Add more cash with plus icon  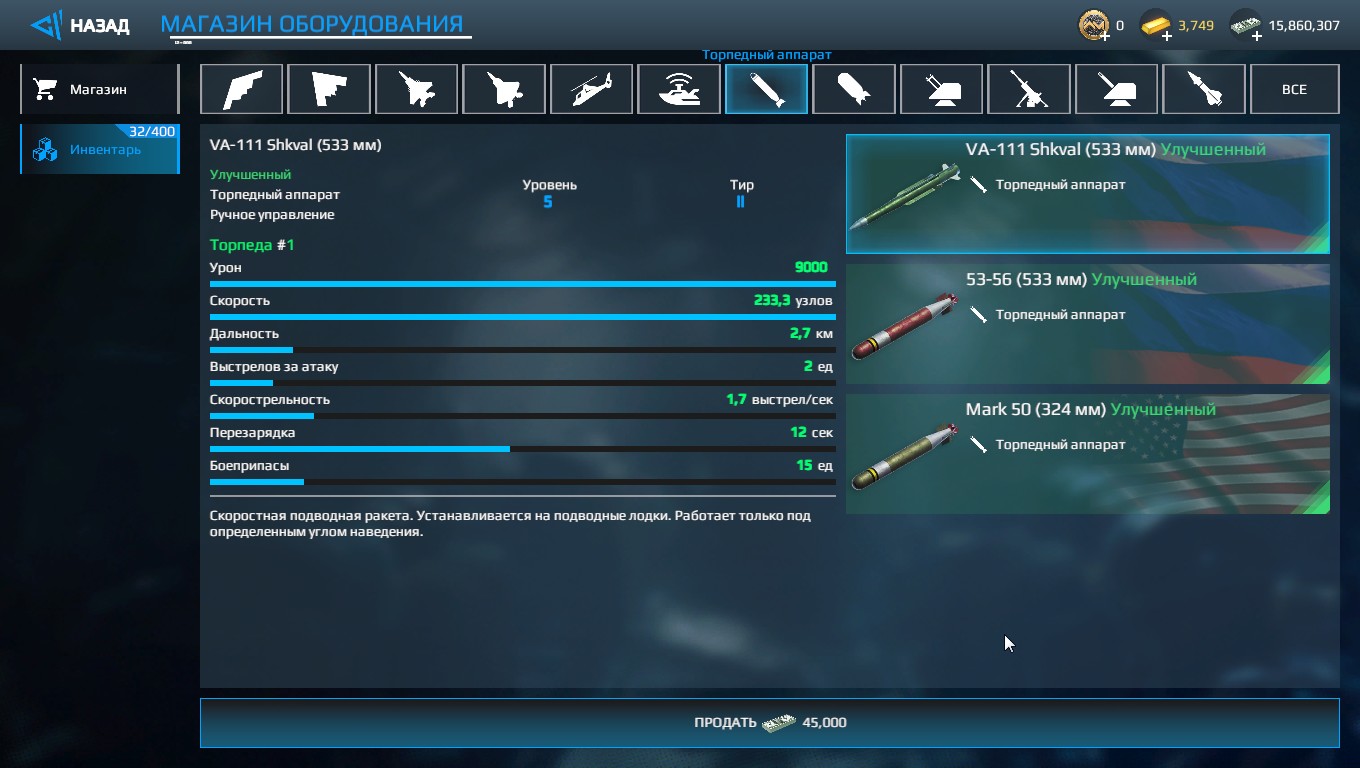[1256, 36]
